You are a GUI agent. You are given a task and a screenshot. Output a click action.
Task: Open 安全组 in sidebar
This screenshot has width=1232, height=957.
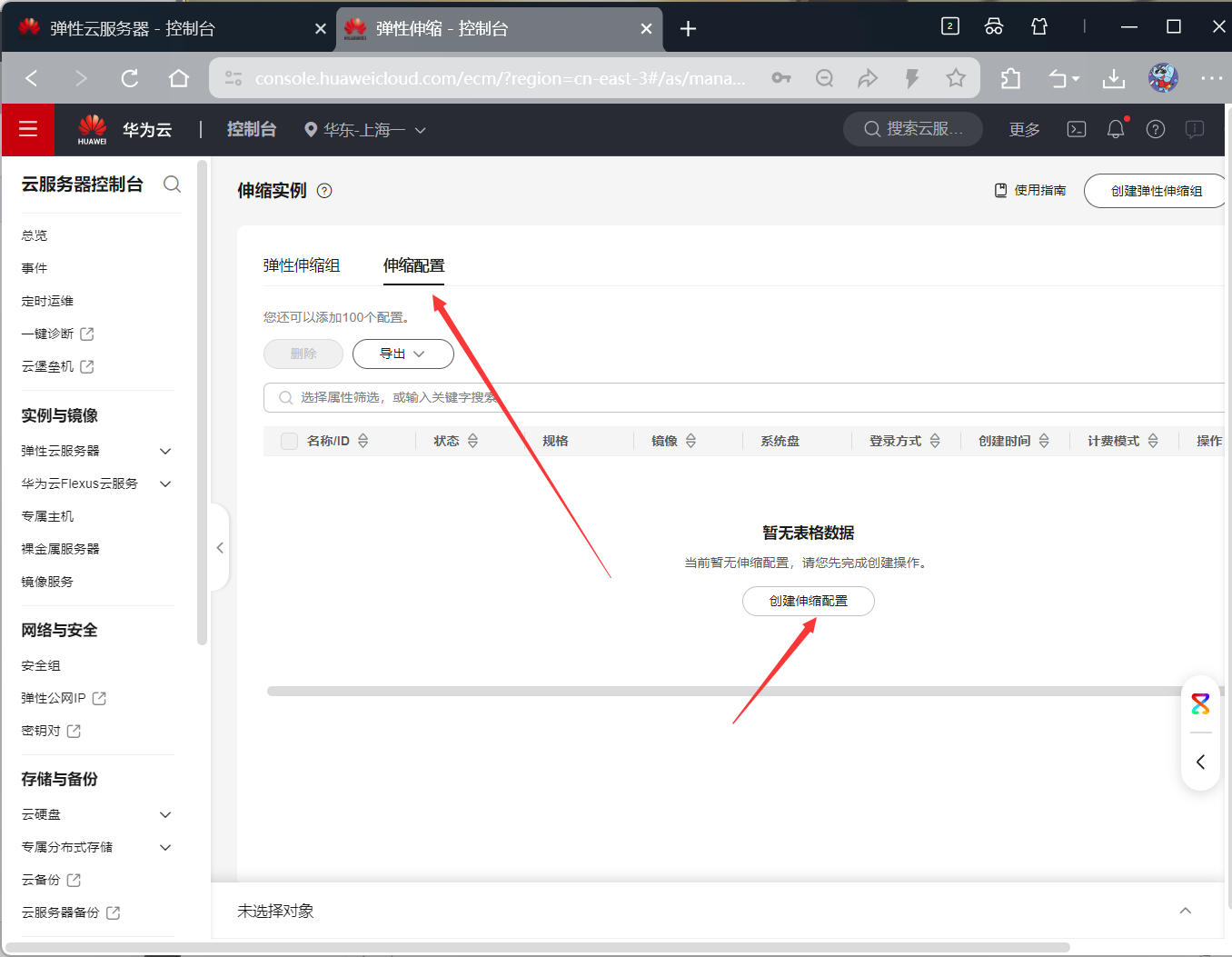pyautogui.click(x=41, y=665)
